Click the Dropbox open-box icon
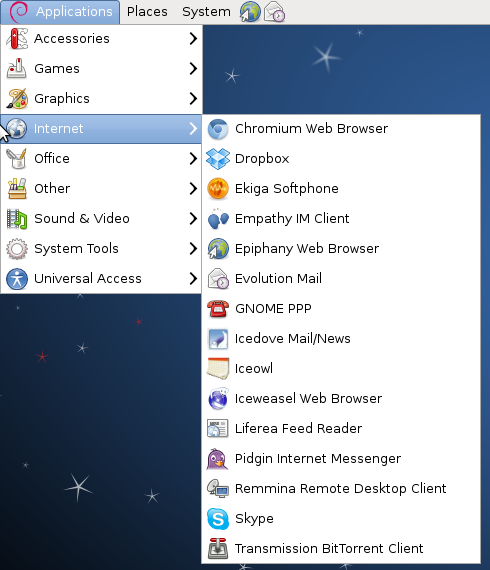Image resolution: width=490 pixels, height=570 pixels. pyautogui.click(x=218, y=158)
